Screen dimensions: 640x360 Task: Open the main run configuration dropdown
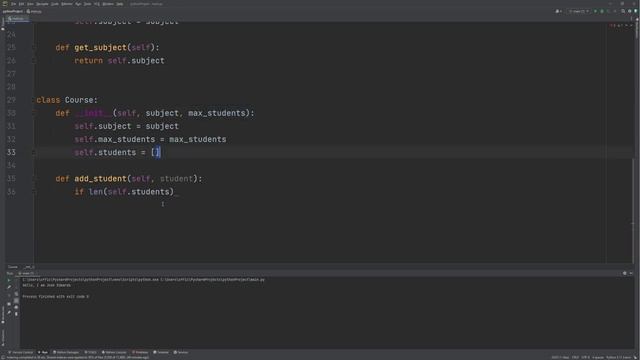pyautogui.click(x=579, y=11)
